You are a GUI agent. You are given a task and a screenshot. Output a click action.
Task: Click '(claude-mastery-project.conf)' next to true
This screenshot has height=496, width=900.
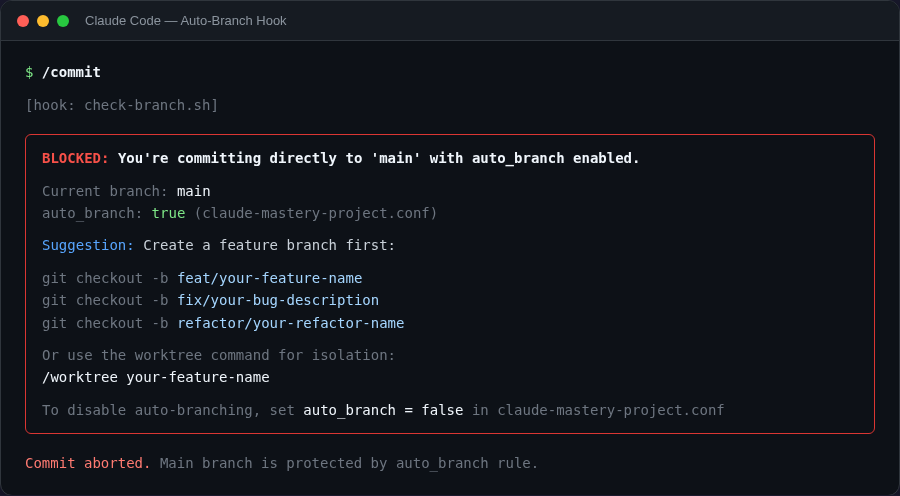coord(316,214)
